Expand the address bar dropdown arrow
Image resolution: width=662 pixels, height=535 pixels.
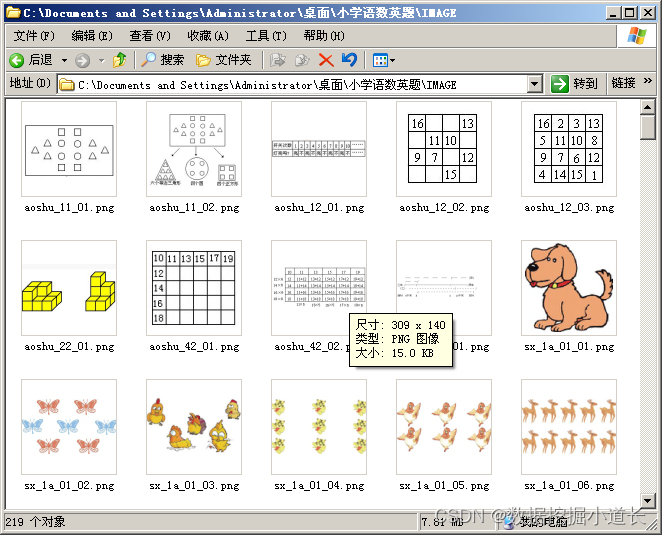[x=535, y=84]
